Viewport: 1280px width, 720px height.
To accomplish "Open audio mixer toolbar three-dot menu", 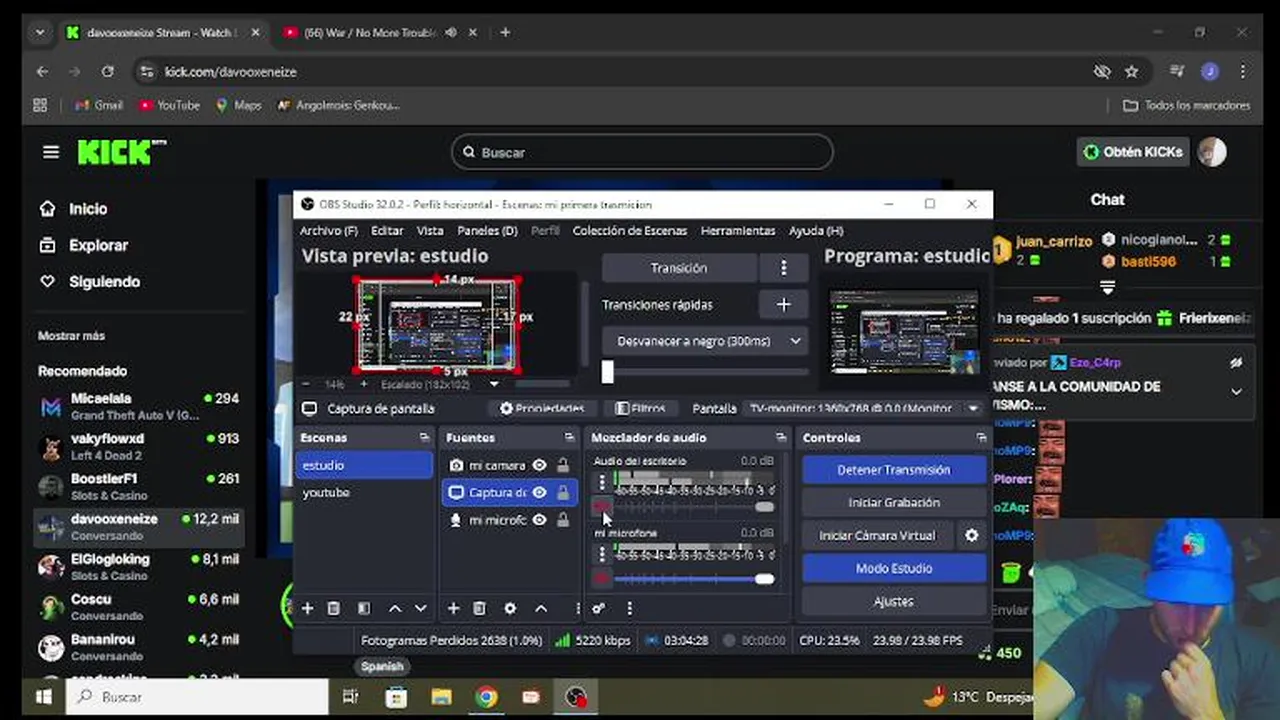I will [629, 608].
